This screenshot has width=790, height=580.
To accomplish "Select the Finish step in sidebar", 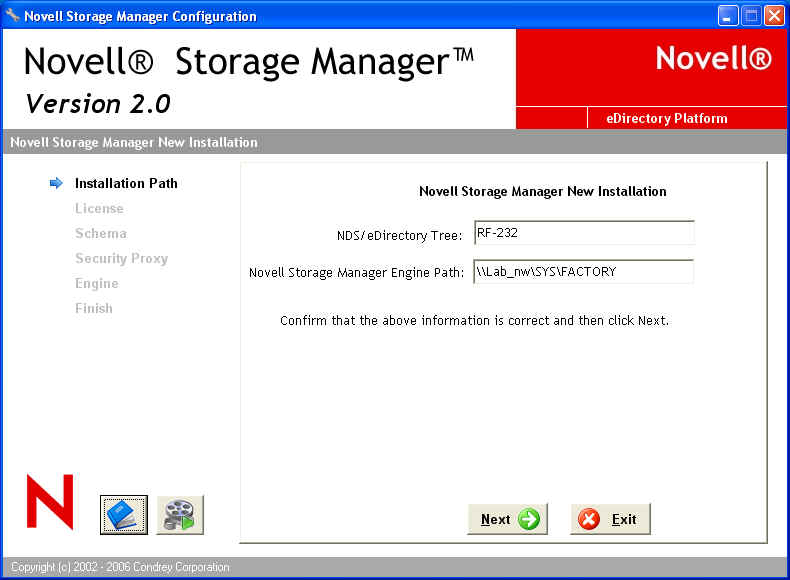I will pos(94,308).
